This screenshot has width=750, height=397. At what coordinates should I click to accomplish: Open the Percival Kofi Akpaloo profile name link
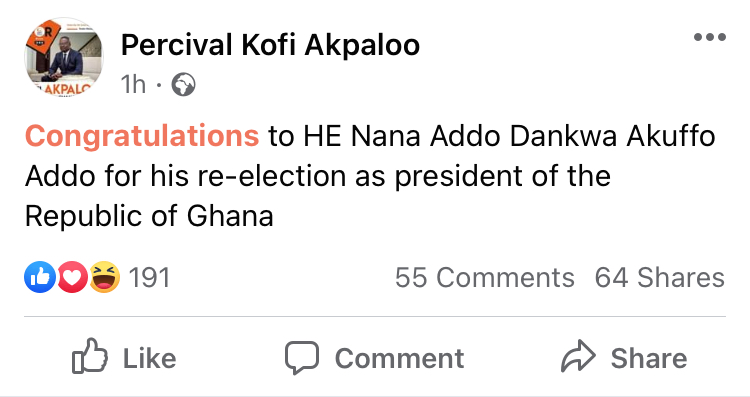pyautogui.click(x=270, y=45)
